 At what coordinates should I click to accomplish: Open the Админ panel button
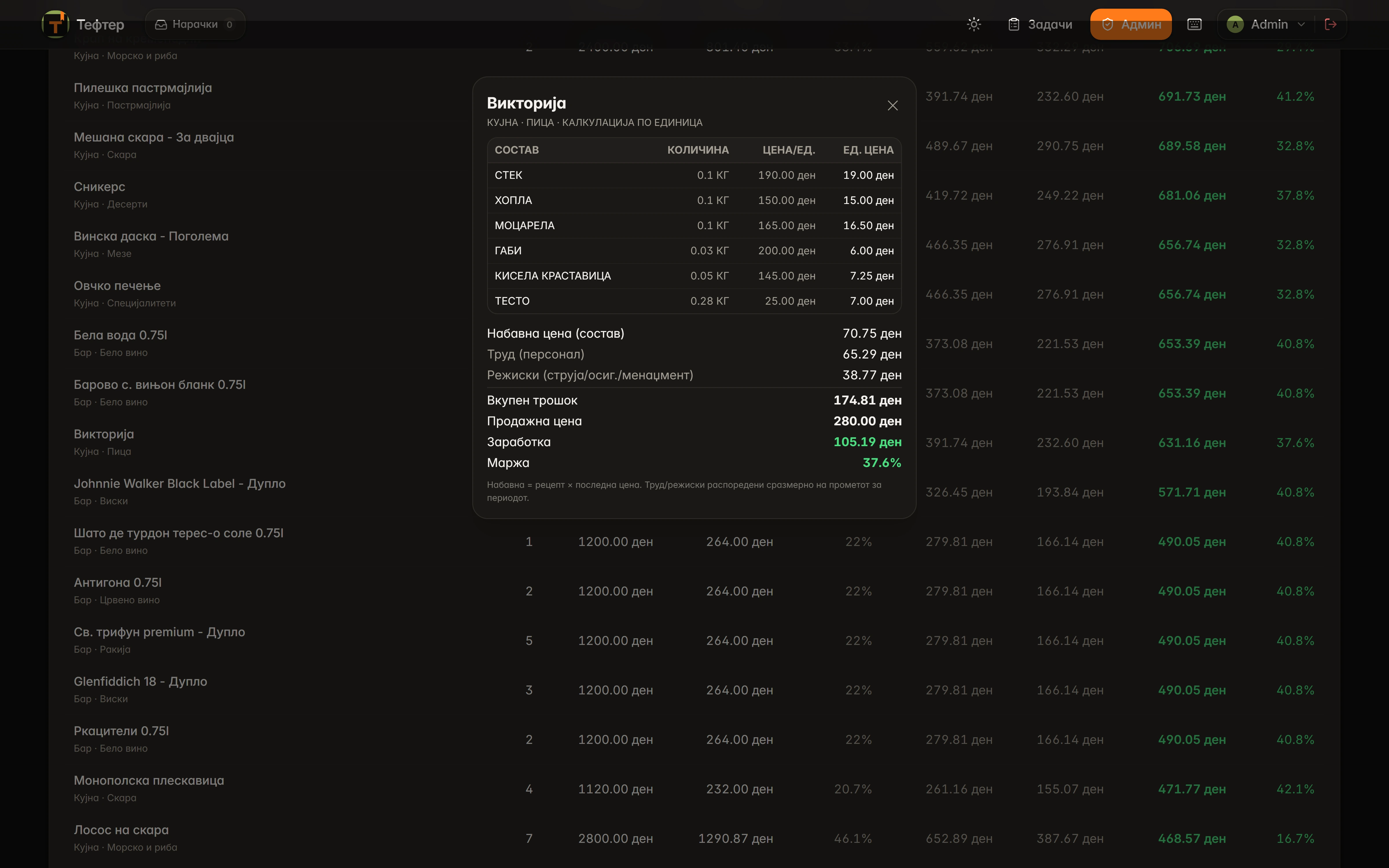pos(1131,24)
